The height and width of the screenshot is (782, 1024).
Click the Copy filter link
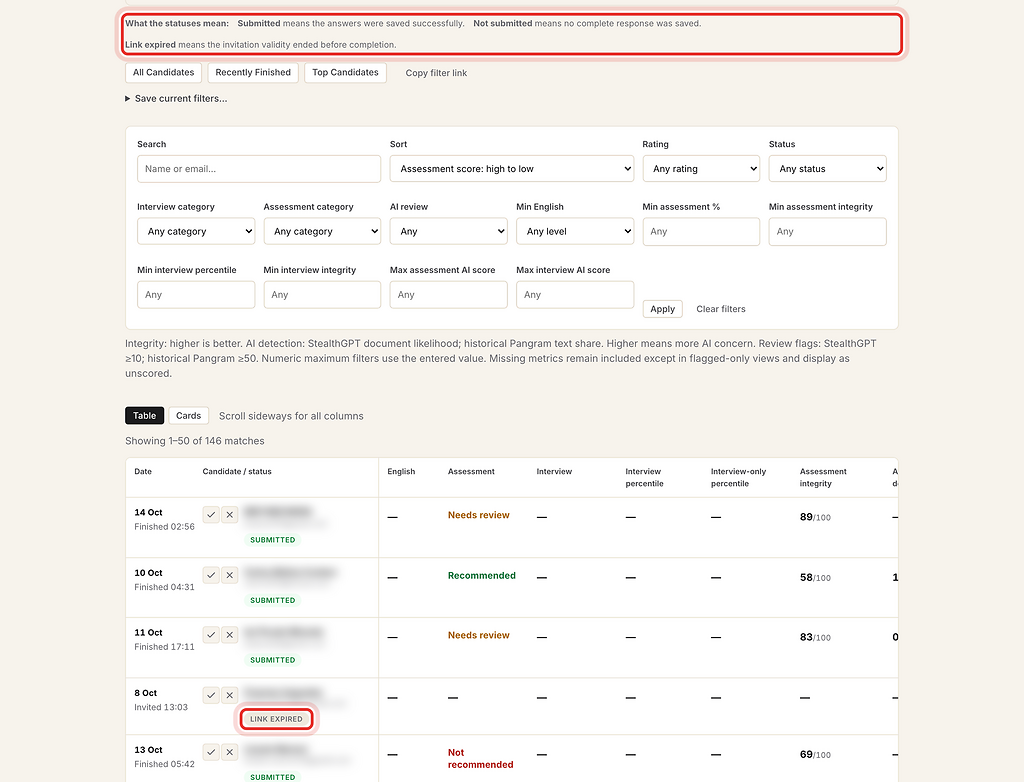click(436, 73)
